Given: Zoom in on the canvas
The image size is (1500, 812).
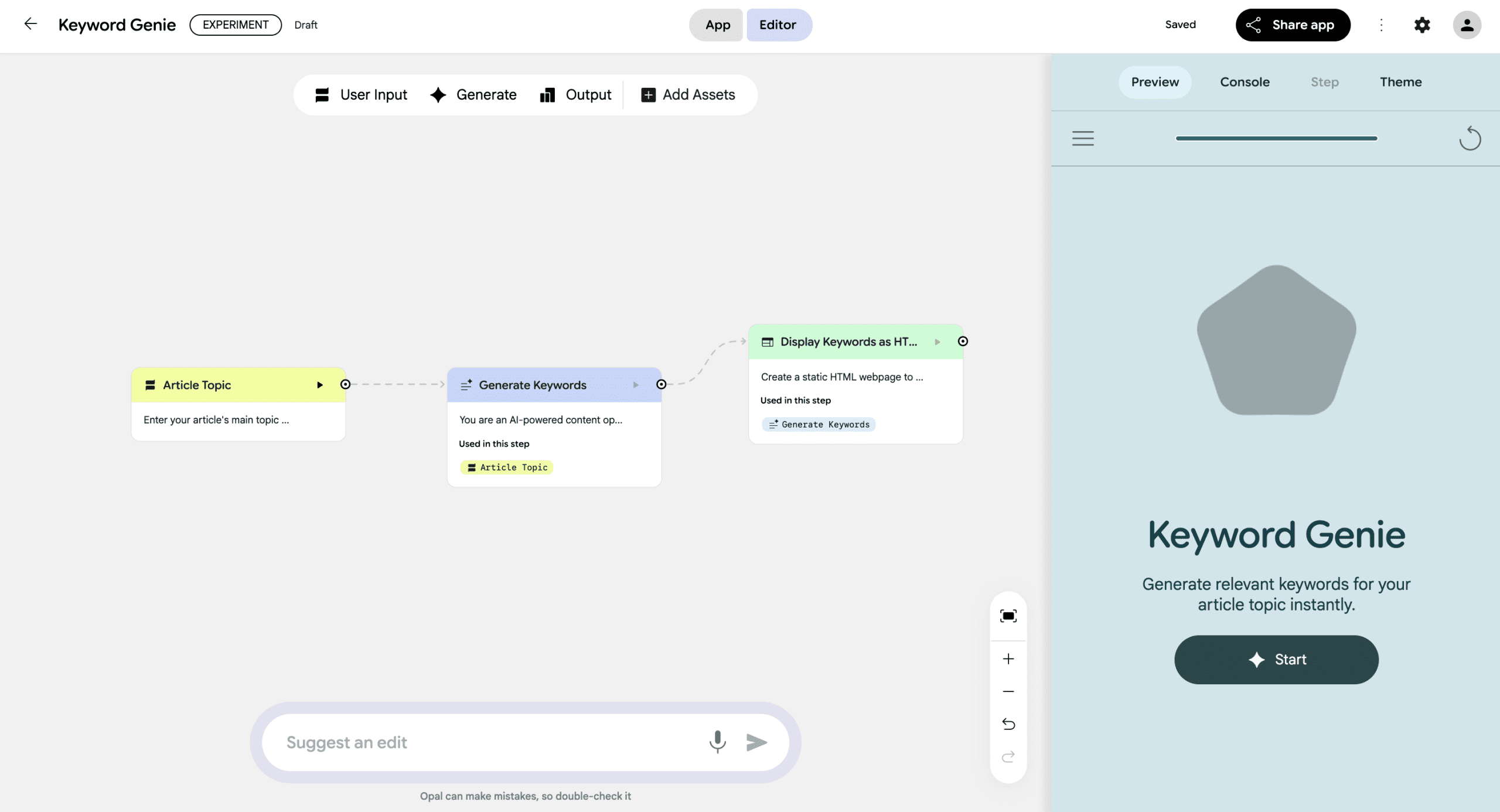Looking at the screenshot, I should [1008, 659].
